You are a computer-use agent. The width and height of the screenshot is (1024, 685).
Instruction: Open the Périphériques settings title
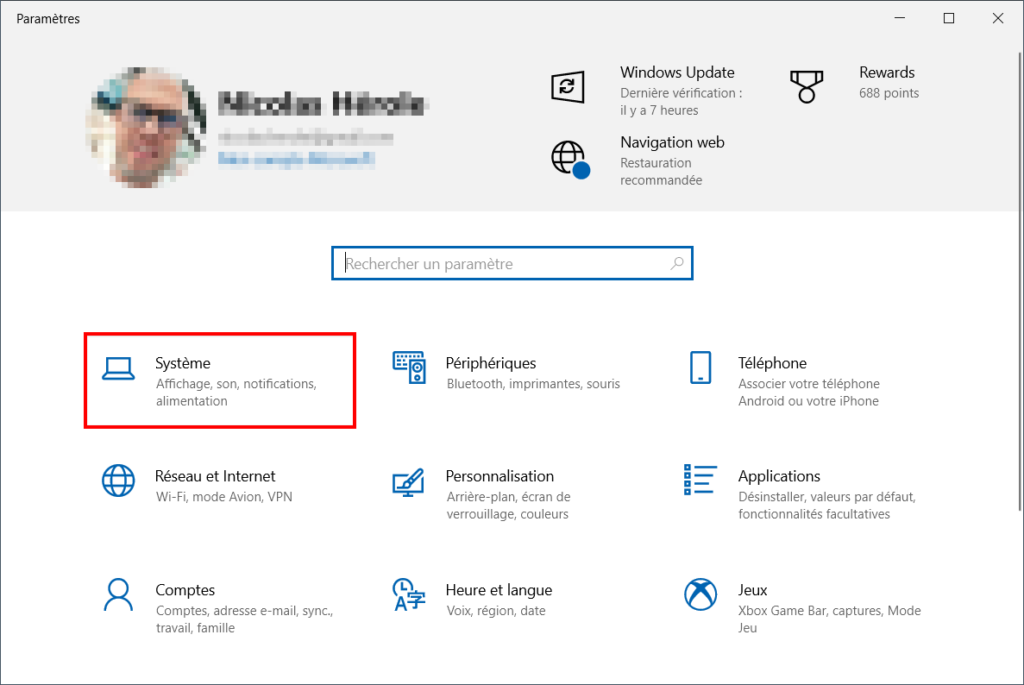(x=490, y=363)
